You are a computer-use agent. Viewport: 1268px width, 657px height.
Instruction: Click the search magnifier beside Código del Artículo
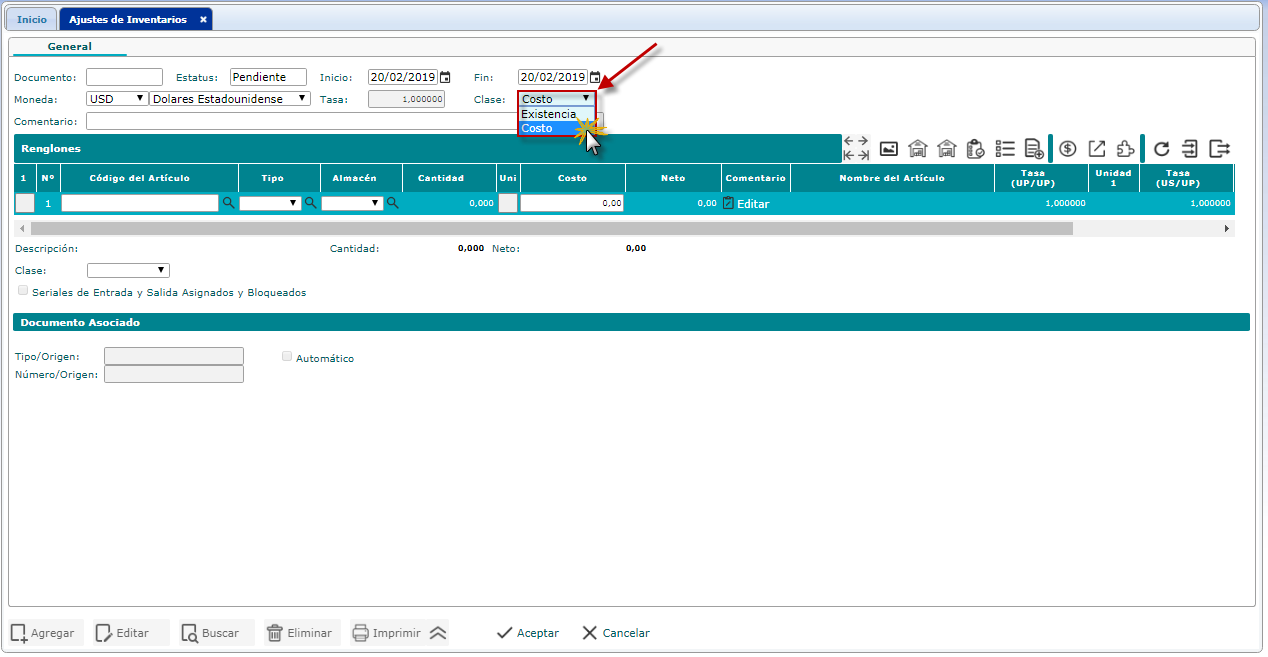pyautogui.click(x=228, y=203)
